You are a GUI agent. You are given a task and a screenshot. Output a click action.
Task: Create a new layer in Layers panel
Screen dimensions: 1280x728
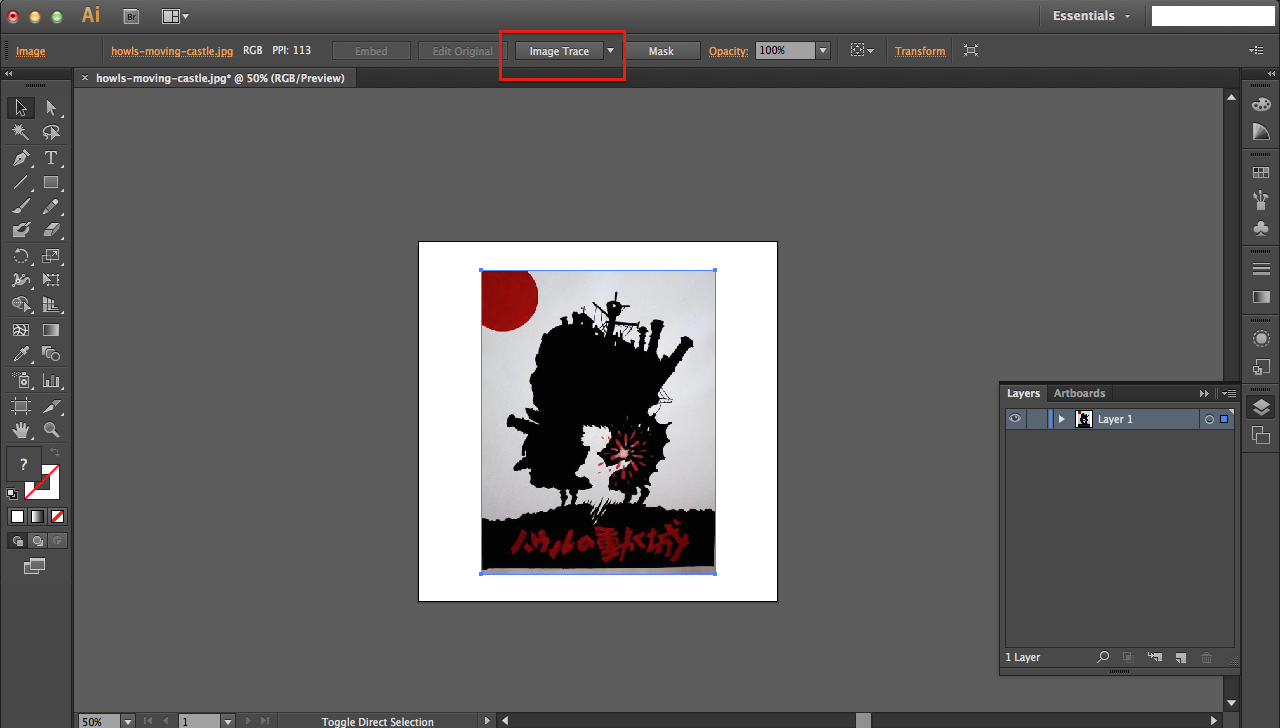pos(1180,657)
